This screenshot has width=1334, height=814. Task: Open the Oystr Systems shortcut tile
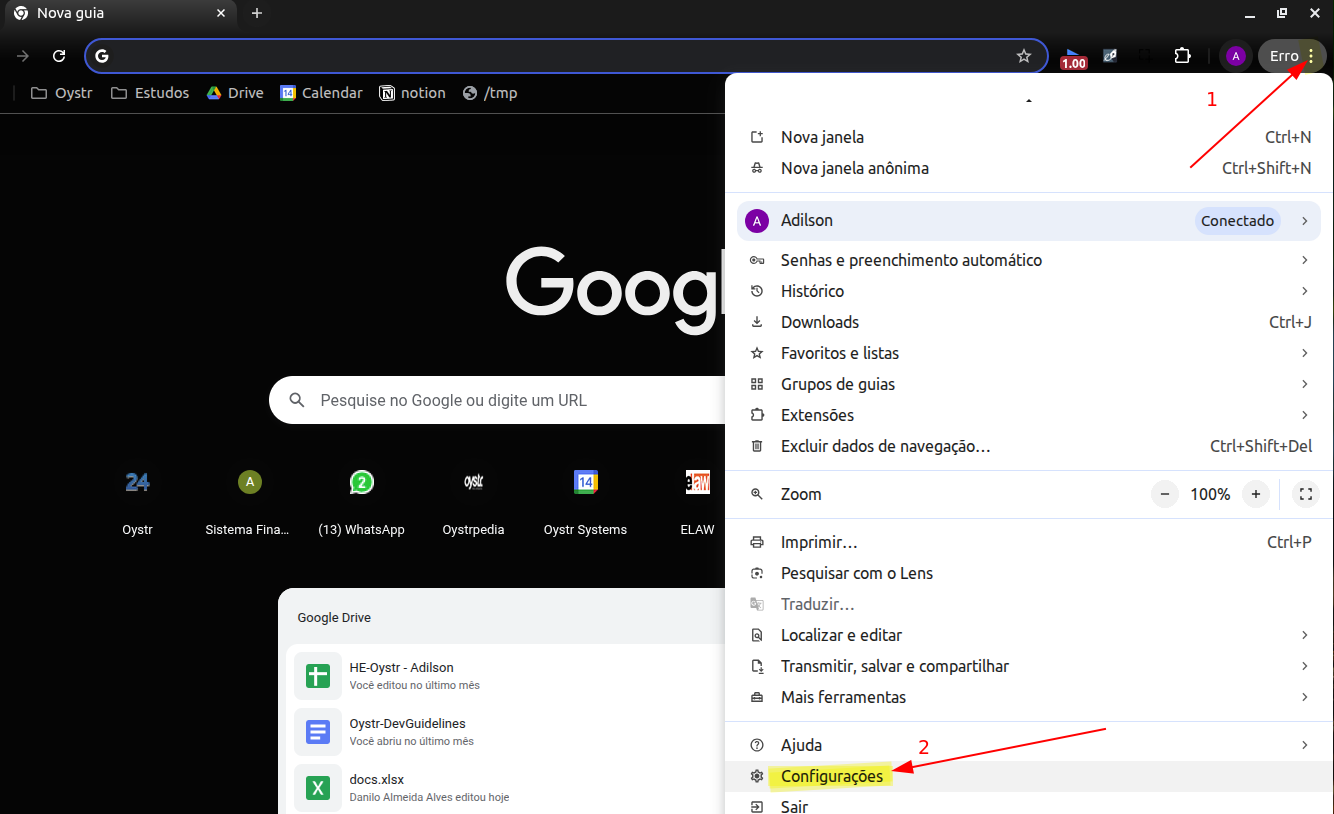tap(585, 500)
